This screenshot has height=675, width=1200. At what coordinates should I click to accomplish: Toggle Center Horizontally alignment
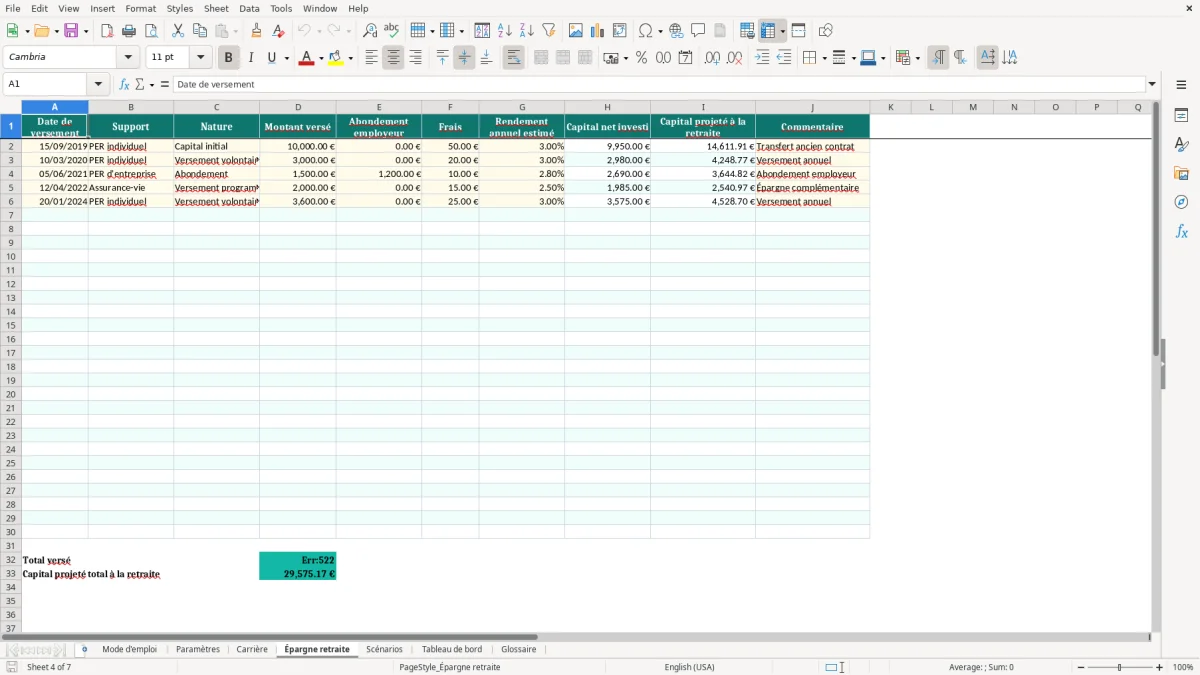click(x=393, y=58)
